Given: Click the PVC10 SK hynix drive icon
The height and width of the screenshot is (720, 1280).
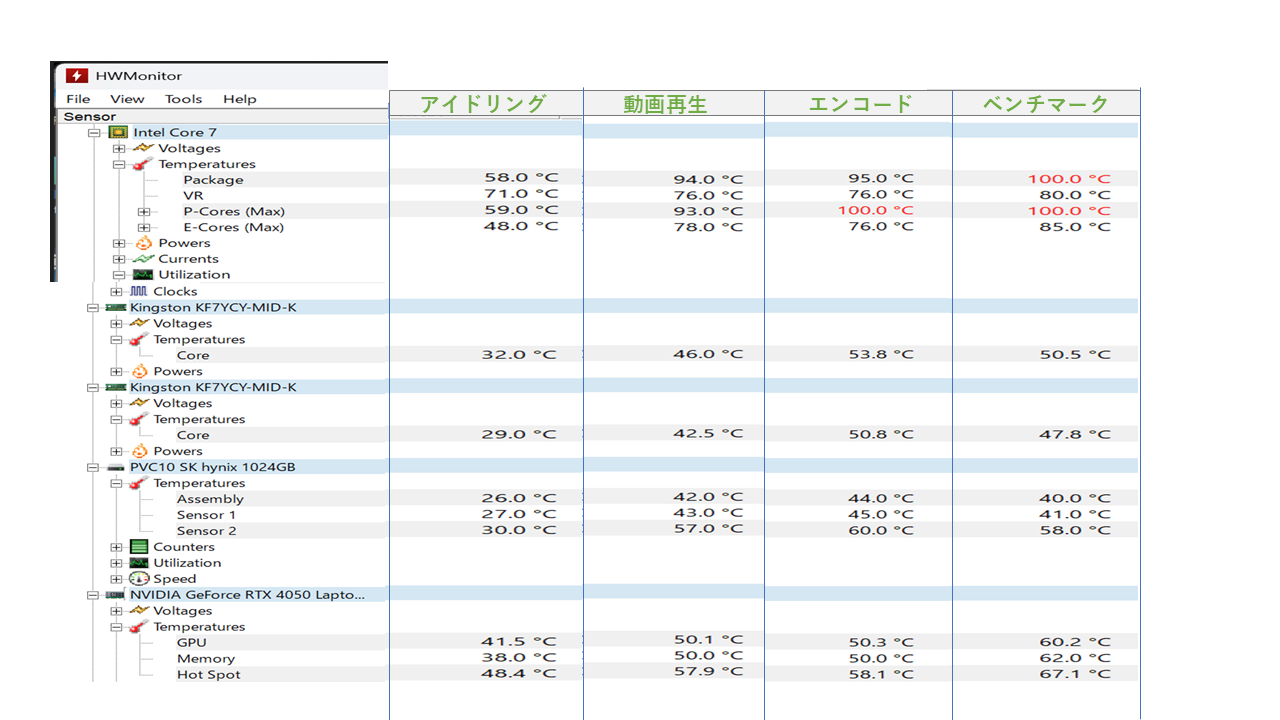Looking at the screenshot, I should tap(114, 467).
